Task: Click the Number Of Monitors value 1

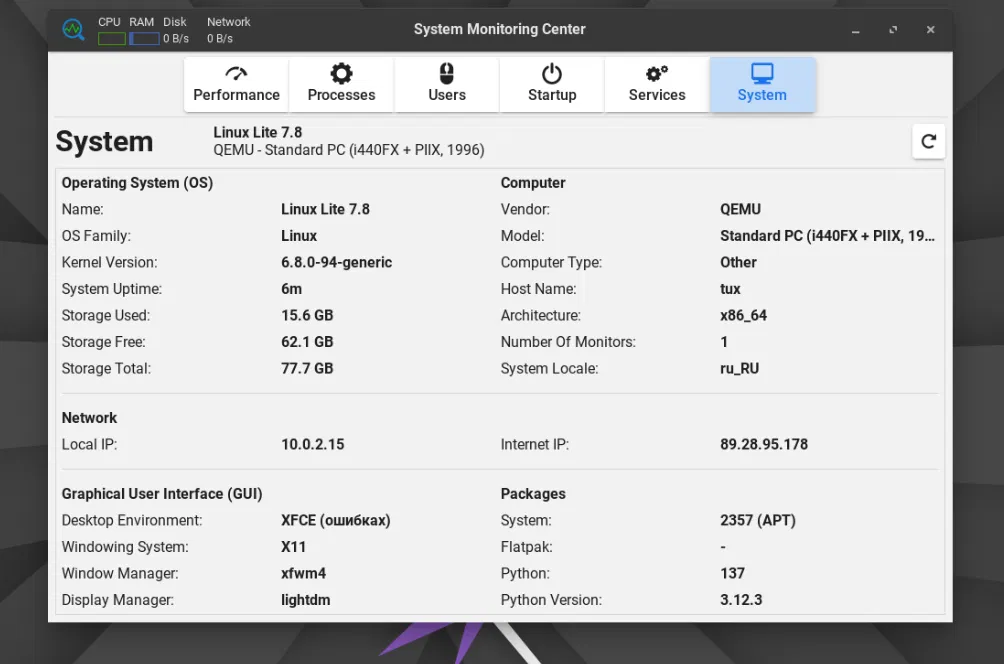Action: (724, 342)
